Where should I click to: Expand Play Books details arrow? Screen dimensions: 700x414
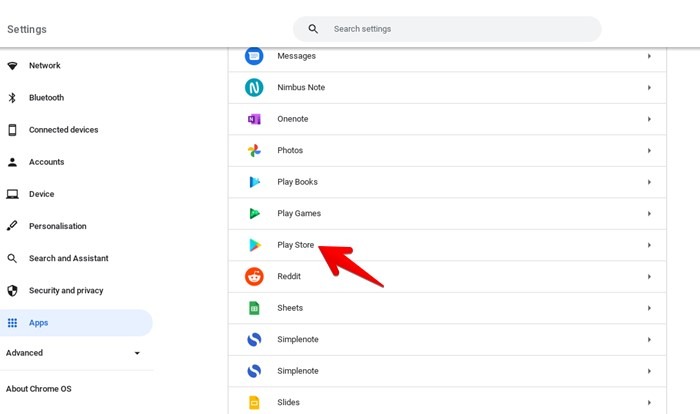(649, 182)
